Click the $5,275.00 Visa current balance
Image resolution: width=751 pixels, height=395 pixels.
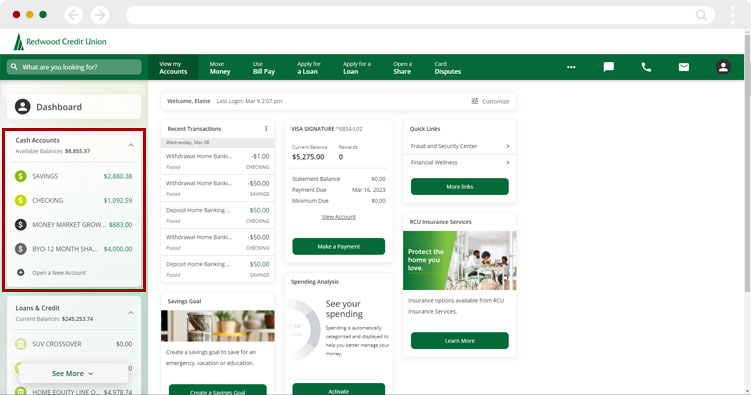tap(308, 157)
